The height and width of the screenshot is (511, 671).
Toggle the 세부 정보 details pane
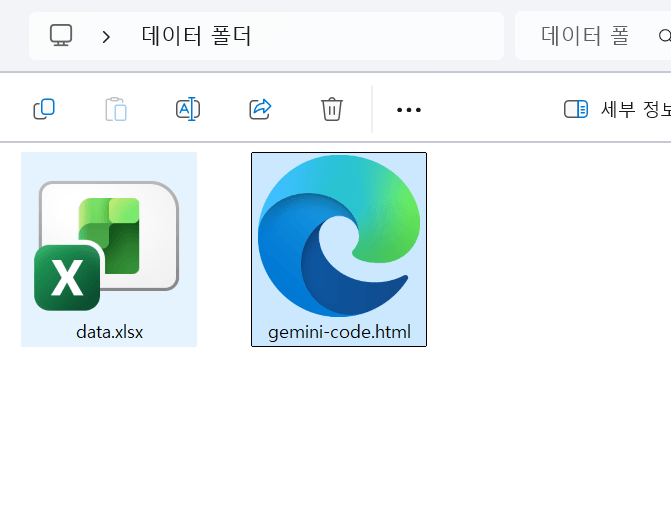pos(618,109)
